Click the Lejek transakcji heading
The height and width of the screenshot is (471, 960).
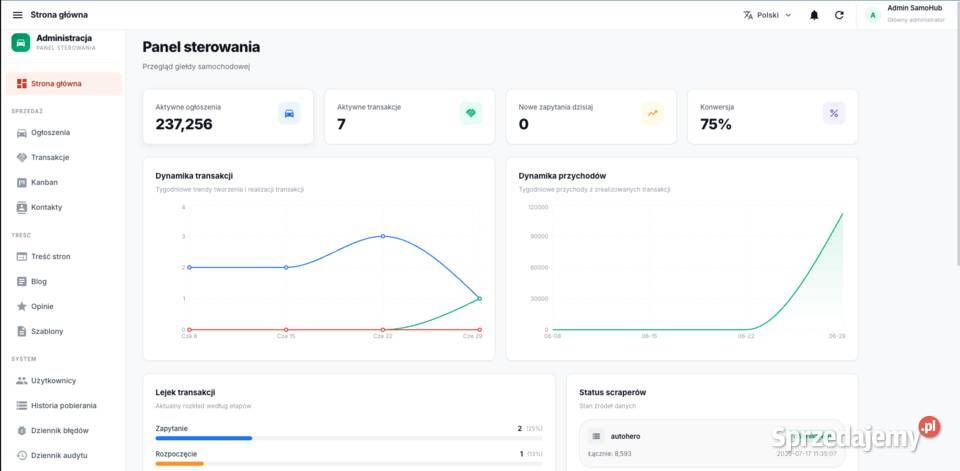185,392
